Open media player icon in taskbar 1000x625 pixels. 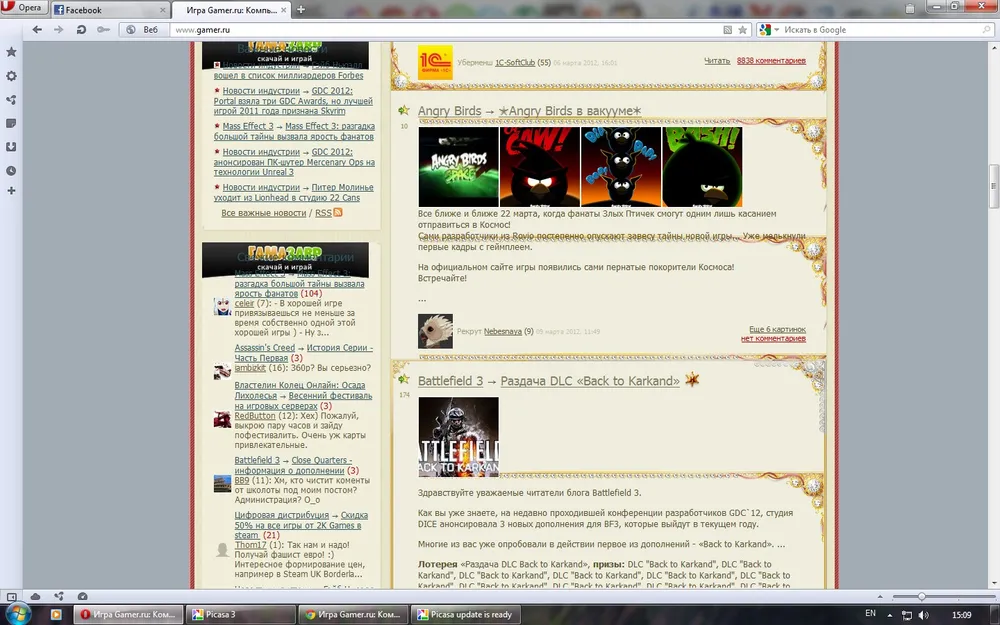tap(56, 615)
